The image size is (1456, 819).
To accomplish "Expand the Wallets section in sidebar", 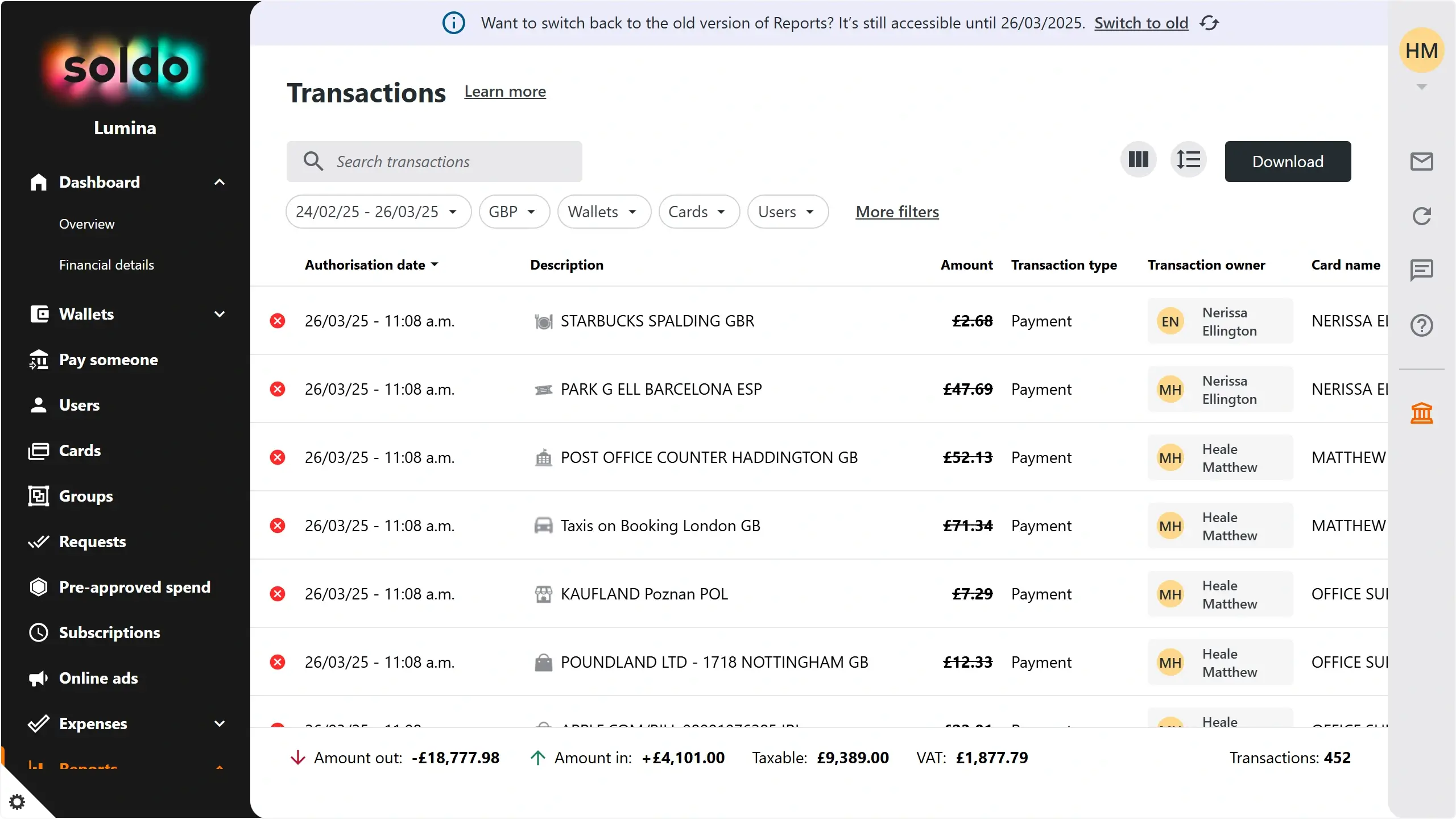I will [220, 314].
